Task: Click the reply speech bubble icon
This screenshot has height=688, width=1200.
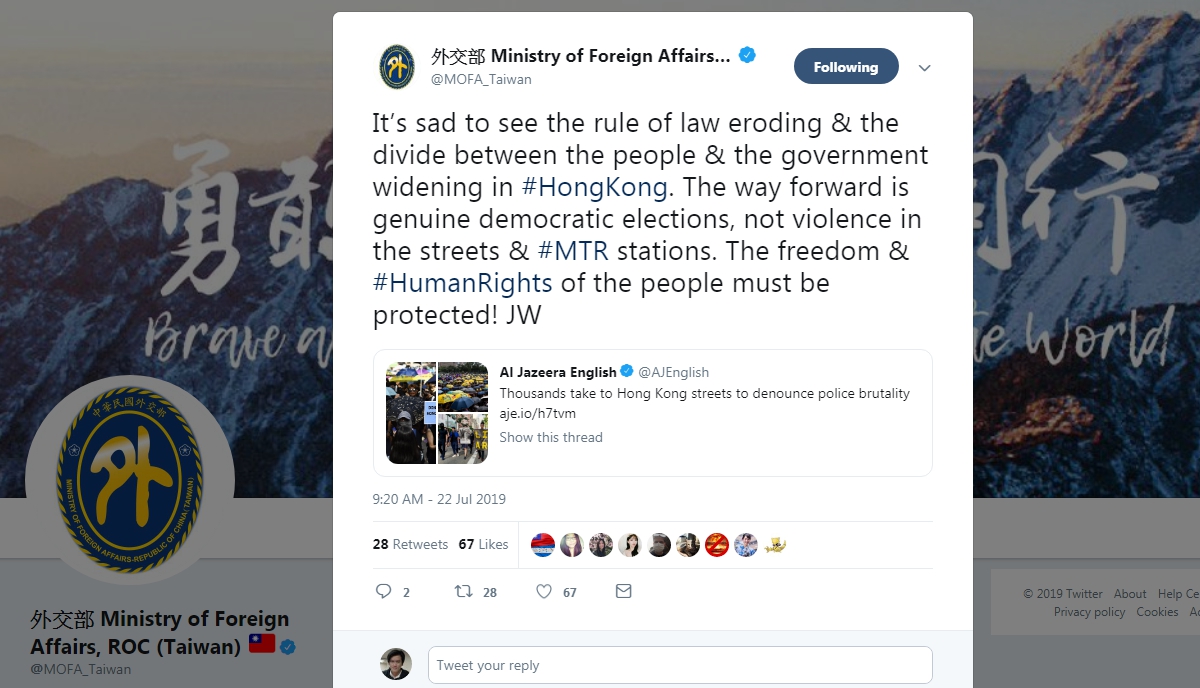Action: coord(383,592)
